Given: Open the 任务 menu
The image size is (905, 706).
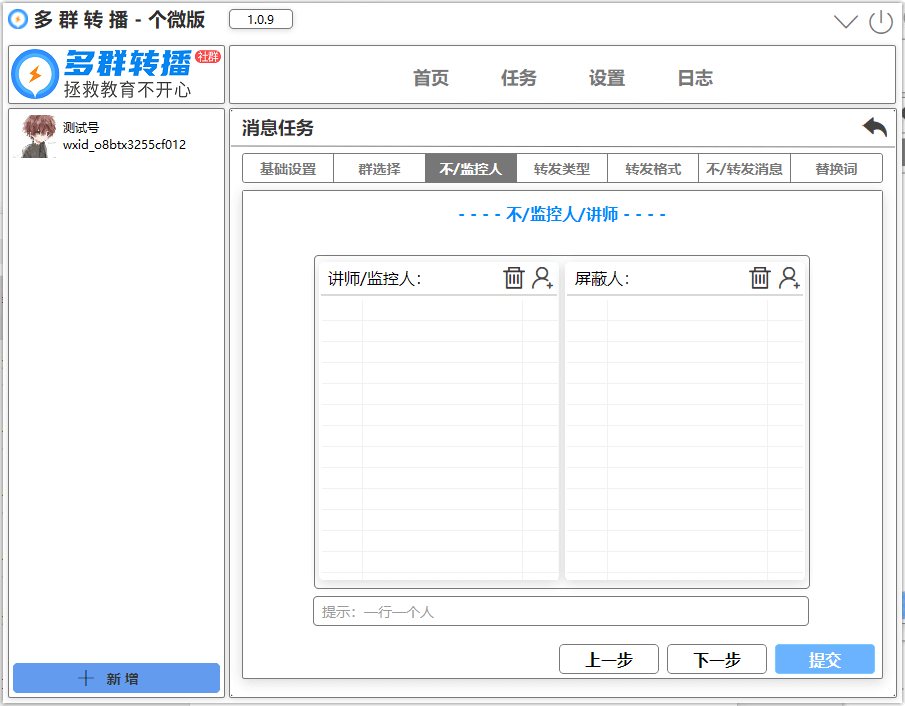Looking at the screenshot, I should click(518, 77).
